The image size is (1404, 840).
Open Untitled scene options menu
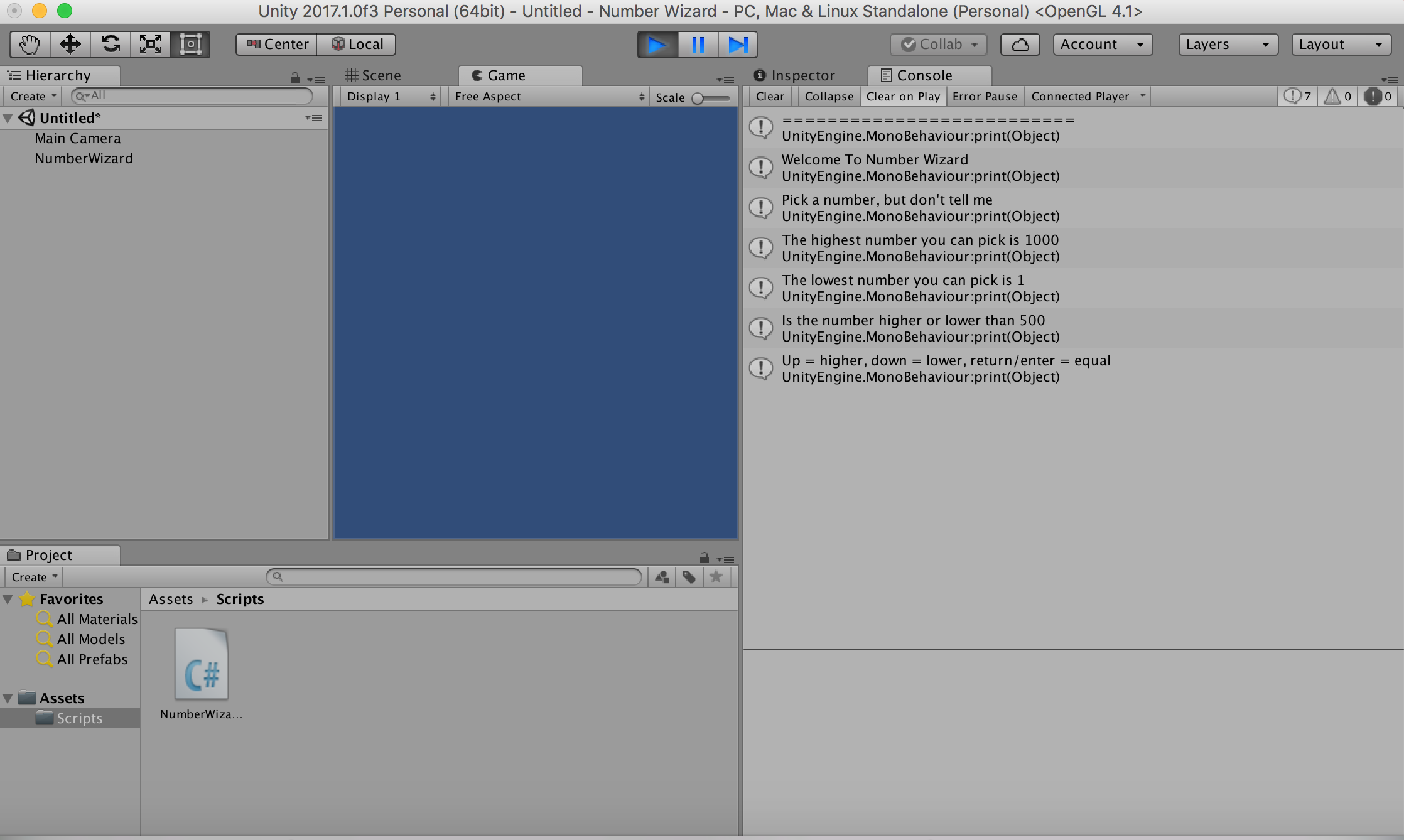point(314,118)
